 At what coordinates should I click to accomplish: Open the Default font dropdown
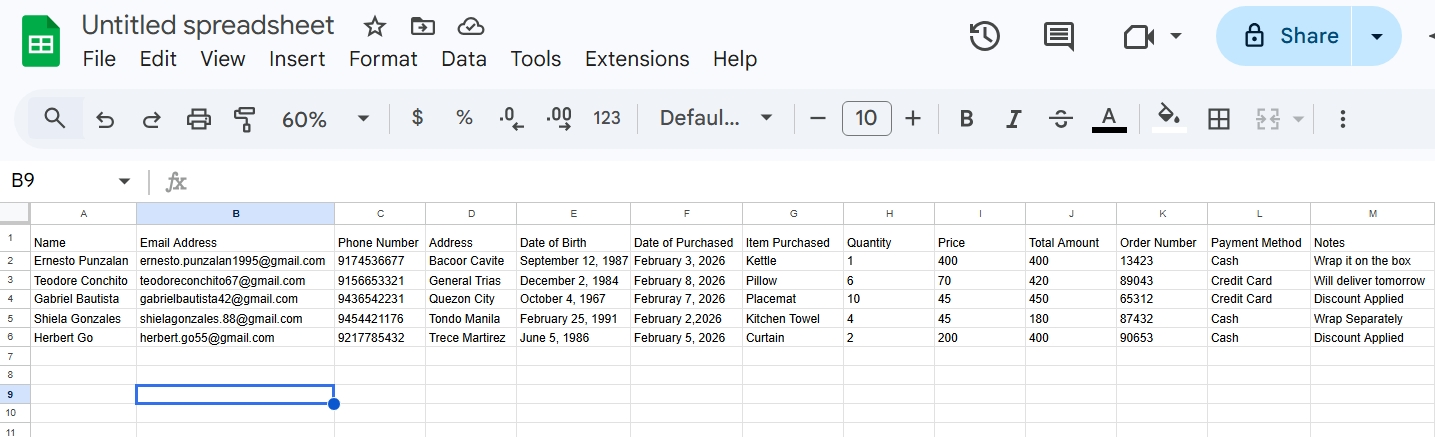tap(716, 118)
